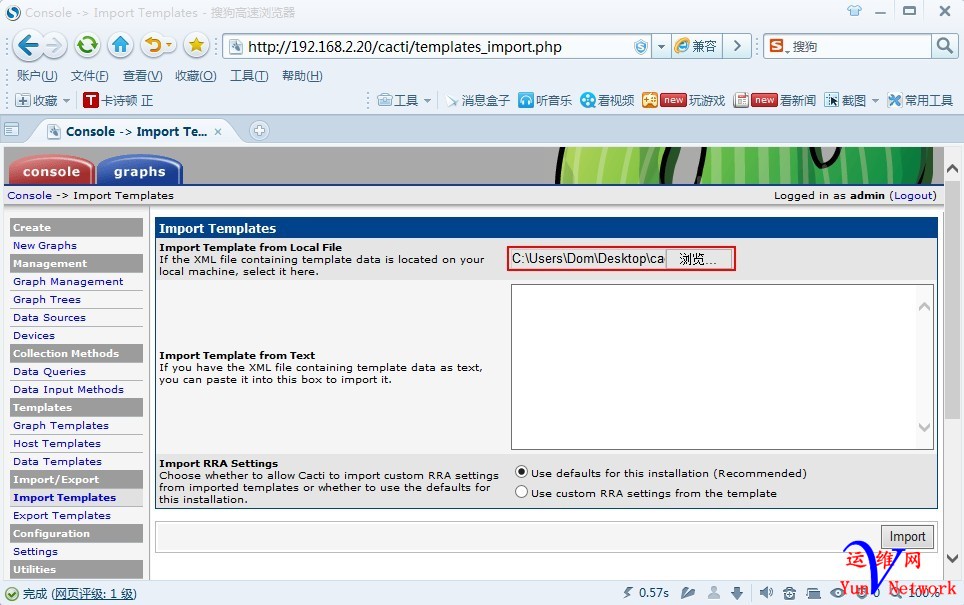Open Graph Management in sidebar
Viewport: 964px width, 605px height.
[x=68, y=282]
